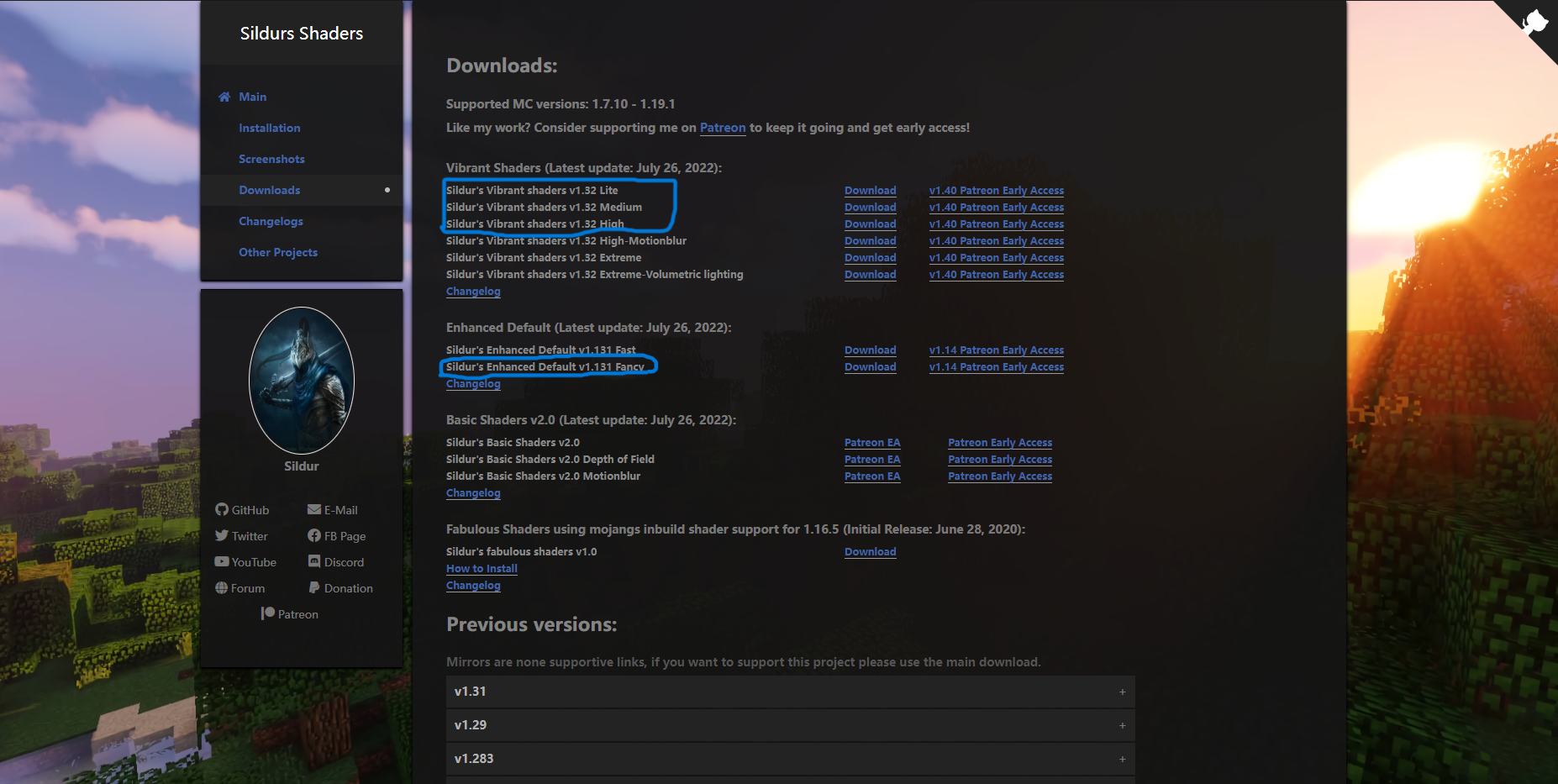Open the Vibrant Shaders Changelog link
Screen dimensions: 1558x784
coord(473,292)
